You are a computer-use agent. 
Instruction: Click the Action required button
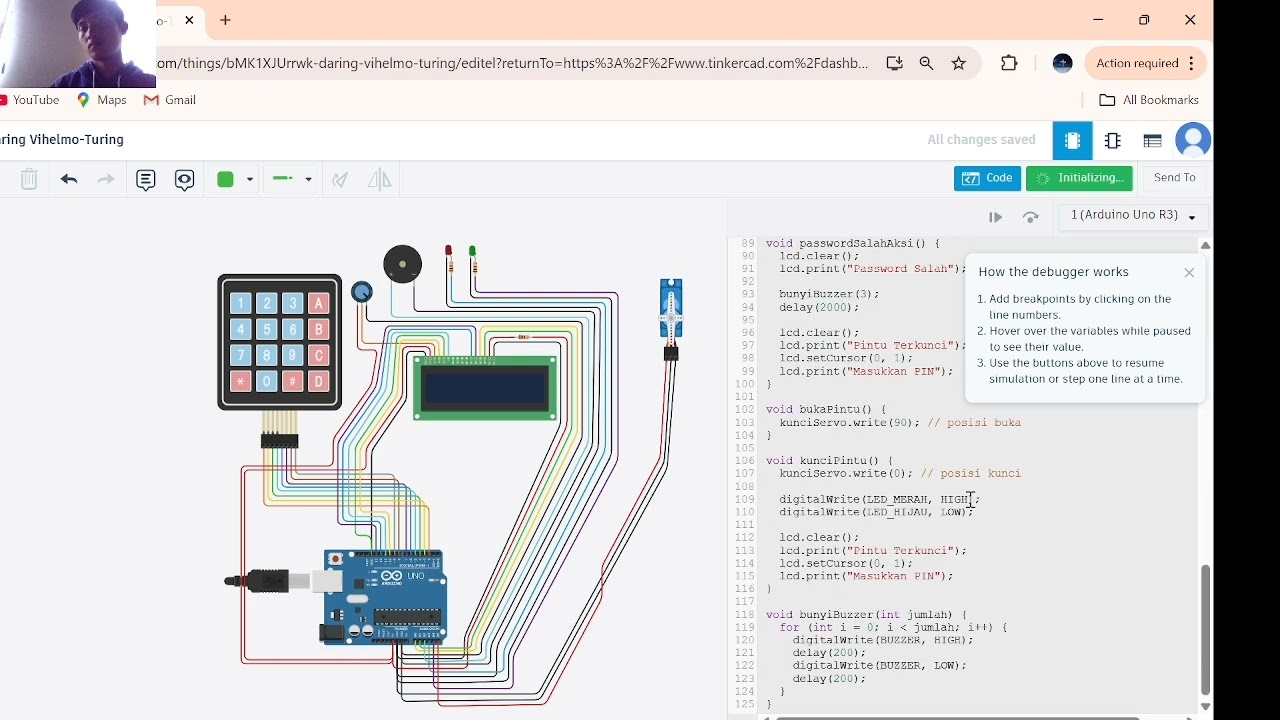pyautogui.click(x=1146, y=63)
